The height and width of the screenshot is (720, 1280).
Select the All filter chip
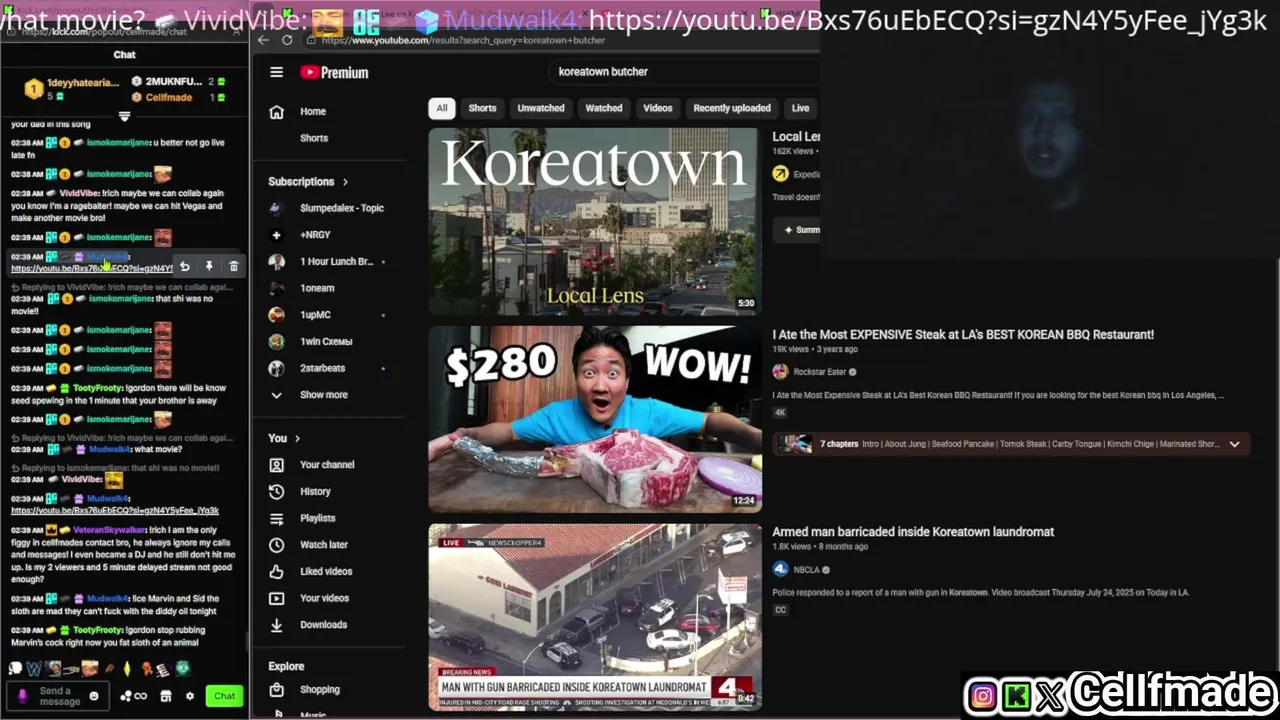pos(441,108)
